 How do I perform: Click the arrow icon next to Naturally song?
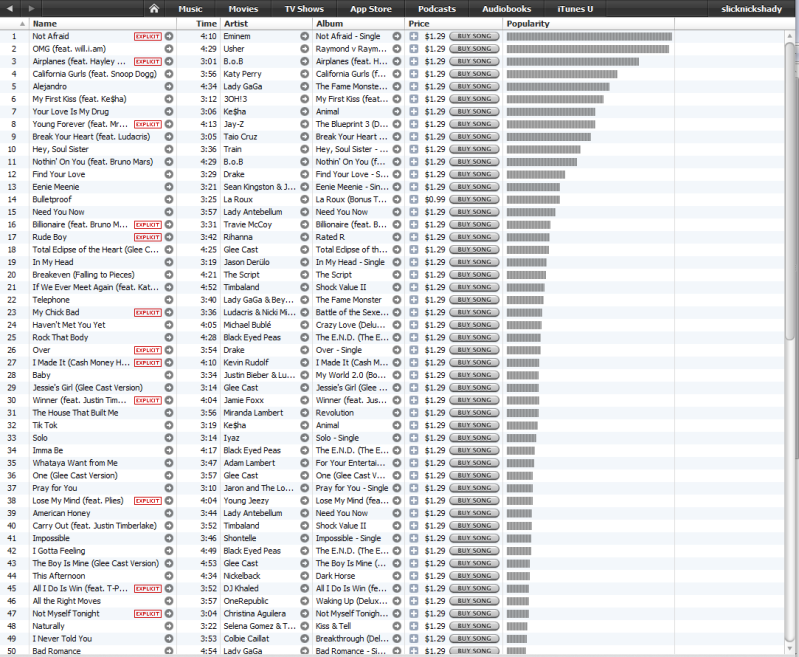[x=169, y=626]
